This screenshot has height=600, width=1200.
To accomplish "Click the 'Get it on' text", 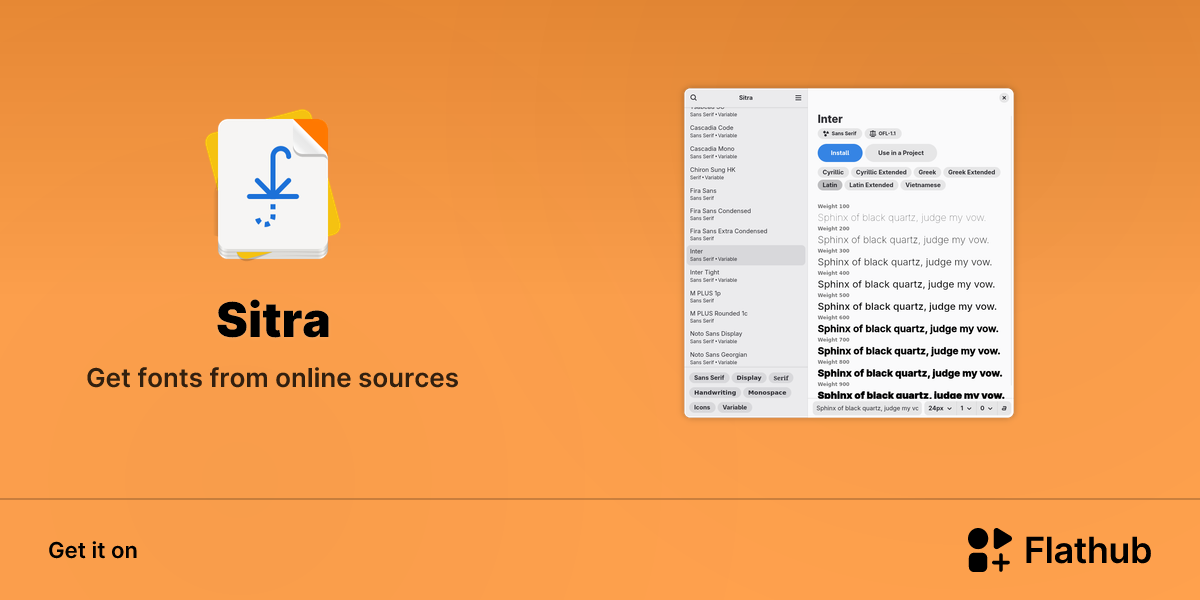I will point(93,550).
